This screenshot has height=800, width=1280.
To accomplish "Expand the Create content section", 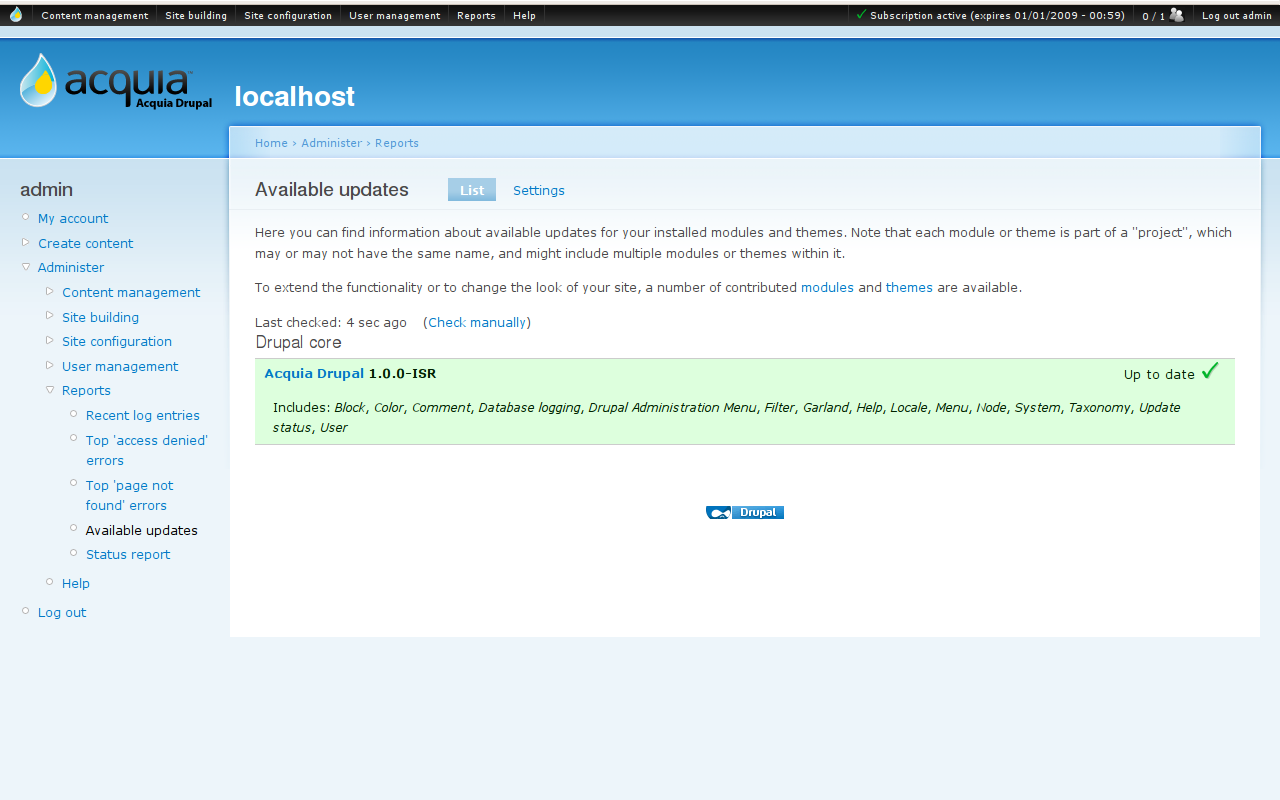I will (25, 243).
